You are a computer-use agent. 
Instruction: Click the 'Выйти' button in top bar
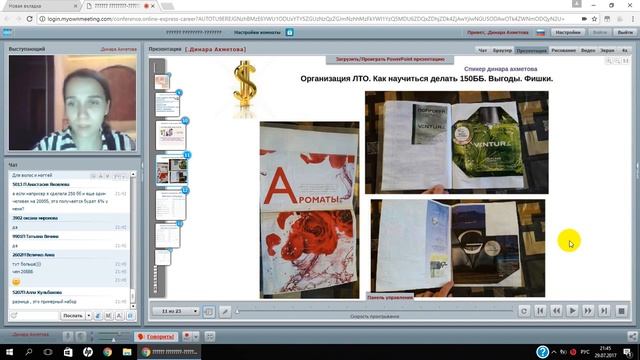click(625, 32)
